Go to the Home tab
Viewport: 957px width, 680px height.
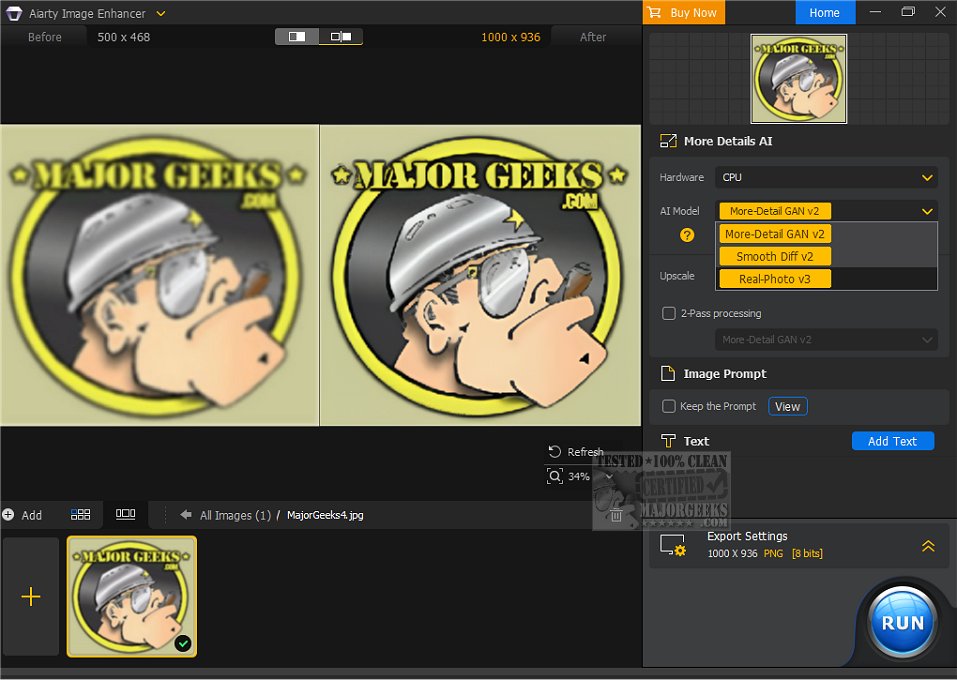(x=825, y=12)
